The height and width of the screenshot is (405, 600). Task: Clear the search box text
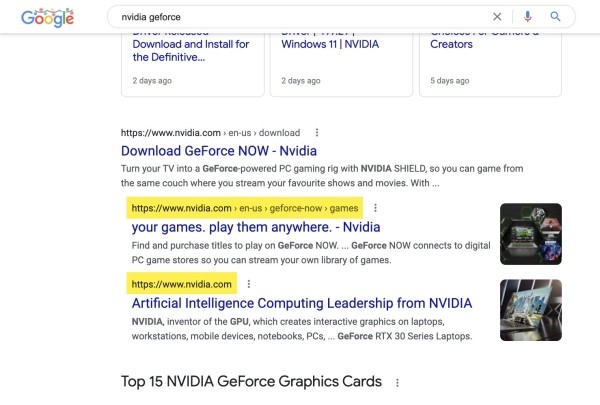498,17
